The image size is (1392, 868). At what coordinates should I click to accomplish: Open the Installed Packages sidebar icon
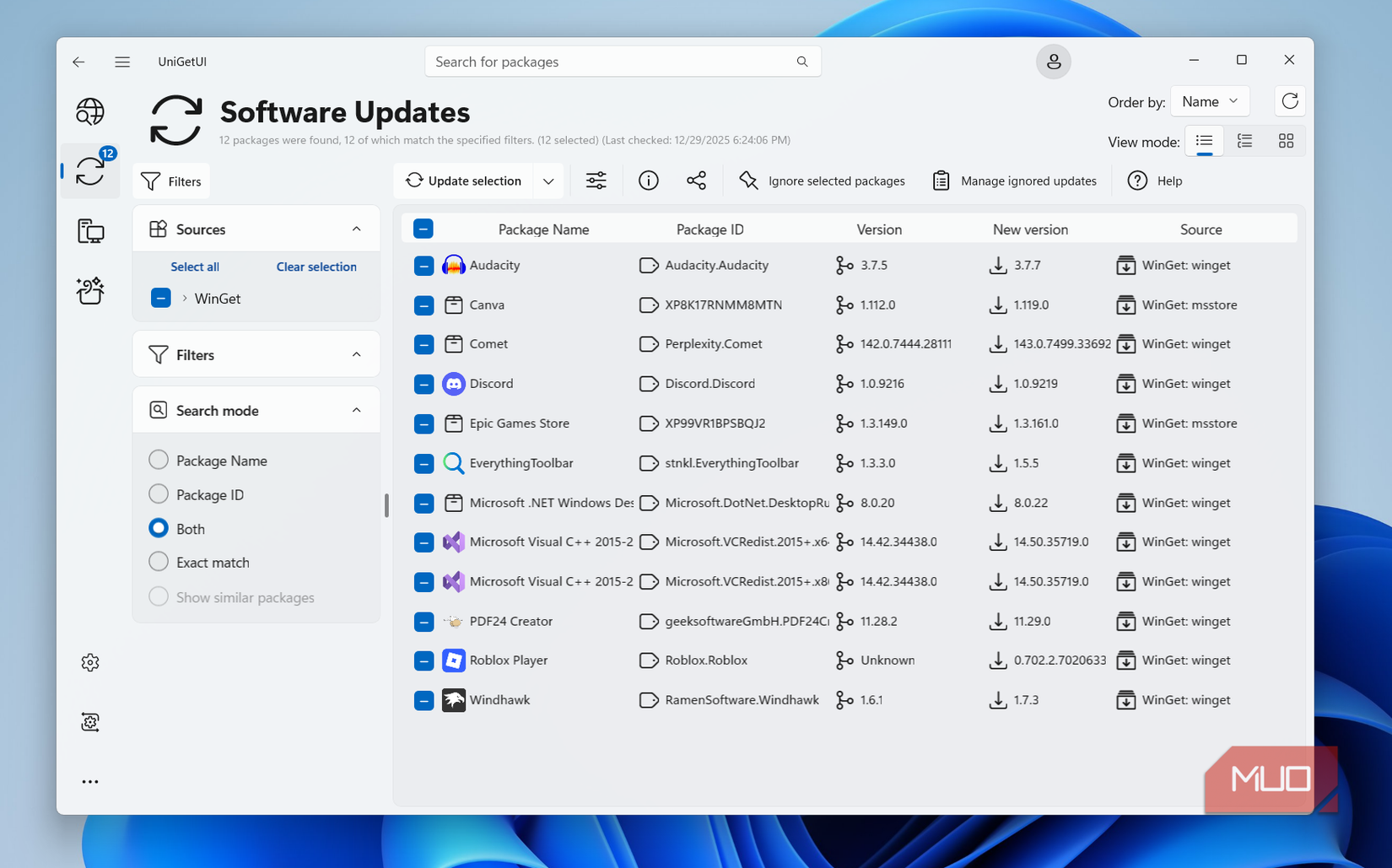click(x=89, y=230)
